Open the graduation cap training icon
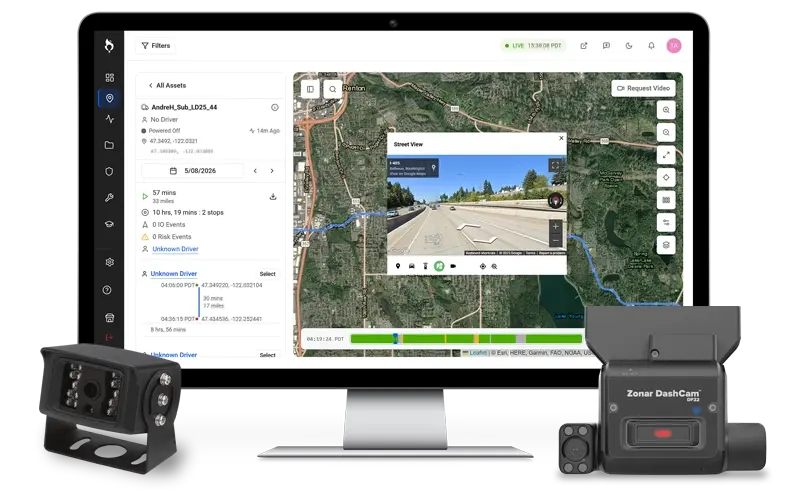The width and height of the screenshot is (800, 500). click(x=109, y=224)
